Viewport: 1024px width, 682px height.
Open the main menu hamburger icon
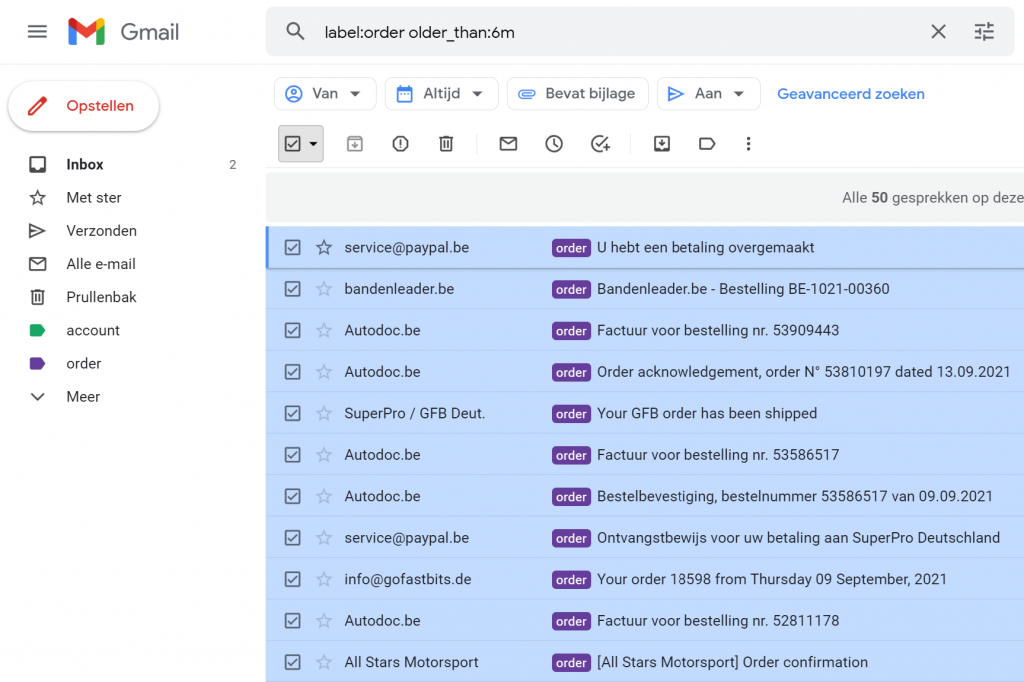[37, 31]
